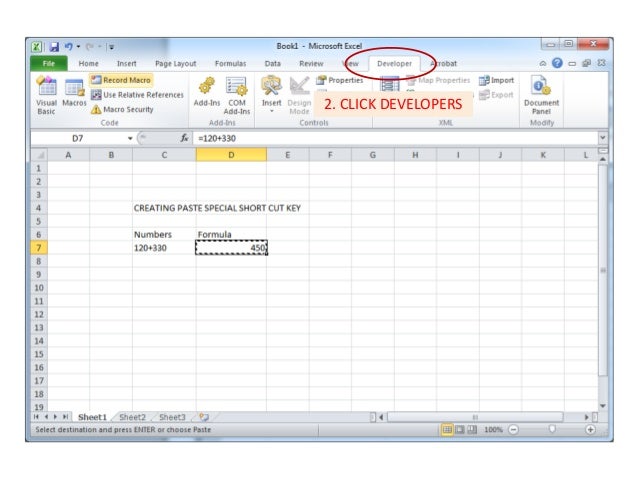The height and width of the screenshot is (479, 638).
Task: Open the Undo history dropdown arrow
Action: (78, 47)
